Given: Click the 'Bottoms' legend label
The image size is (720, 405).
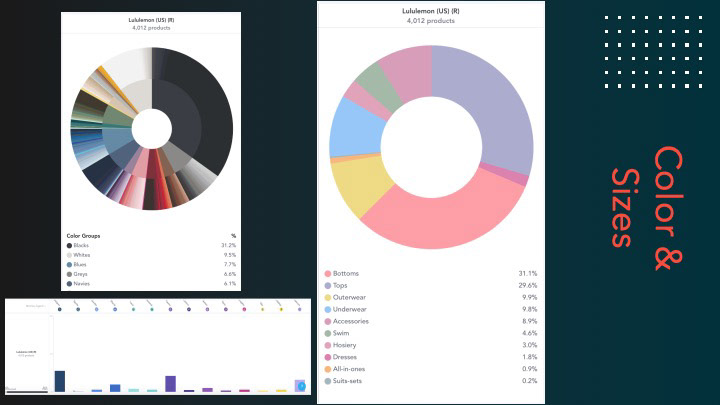Looking at the screenshot, I should coord(346,273).
